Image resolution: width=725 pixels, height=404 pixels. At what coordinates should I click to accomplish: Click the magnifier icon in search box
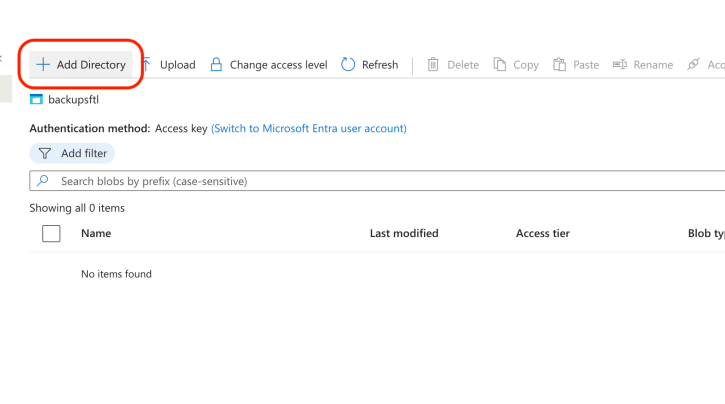[43, 181]
